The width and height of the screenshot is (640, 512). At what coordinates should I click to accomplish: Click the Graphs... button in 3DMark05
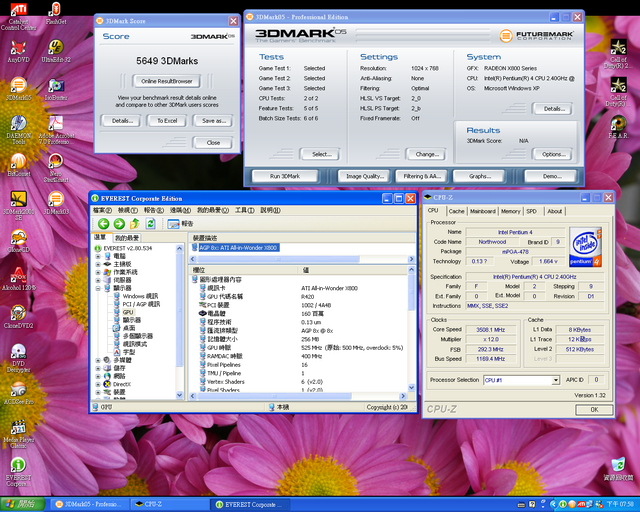coord(480,176)
